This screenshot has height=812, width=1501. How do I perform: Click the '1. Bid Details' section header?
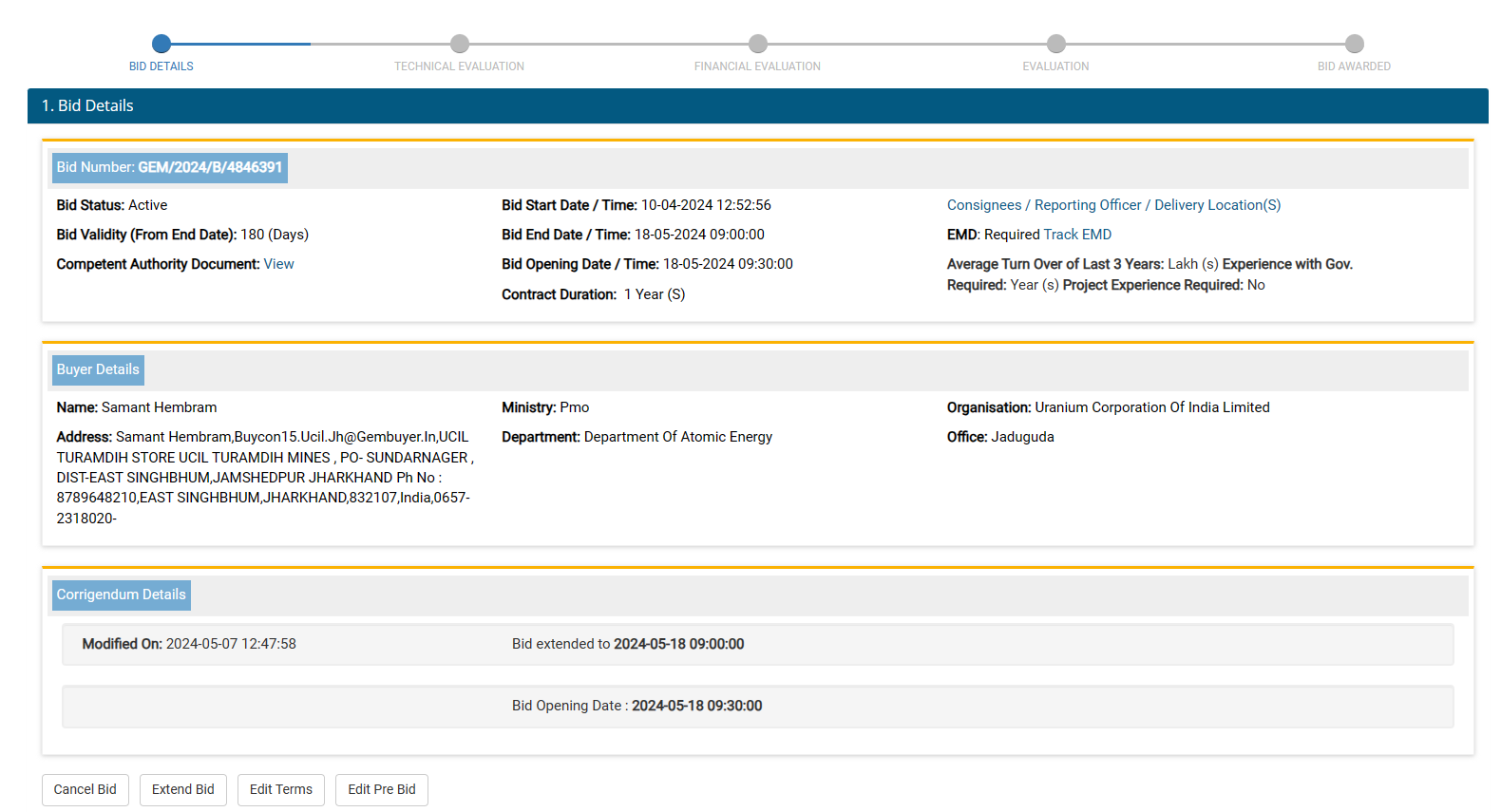758,105
